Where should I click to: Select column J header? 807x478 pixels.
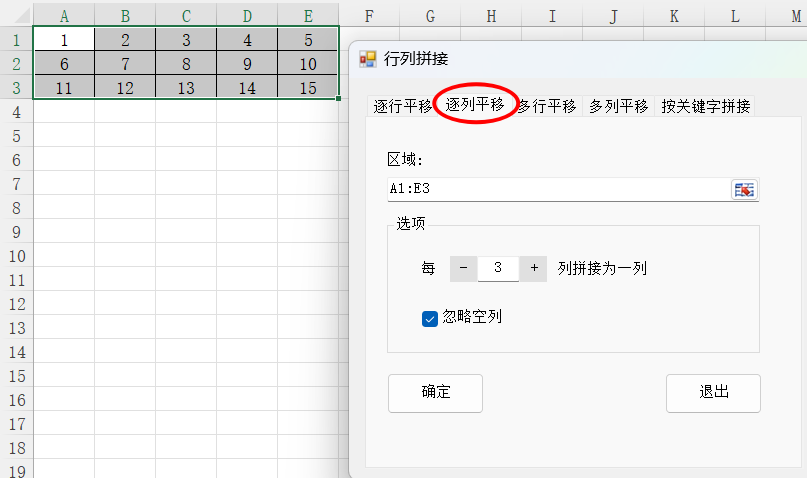pyautogui.click(x=613, y=15)
